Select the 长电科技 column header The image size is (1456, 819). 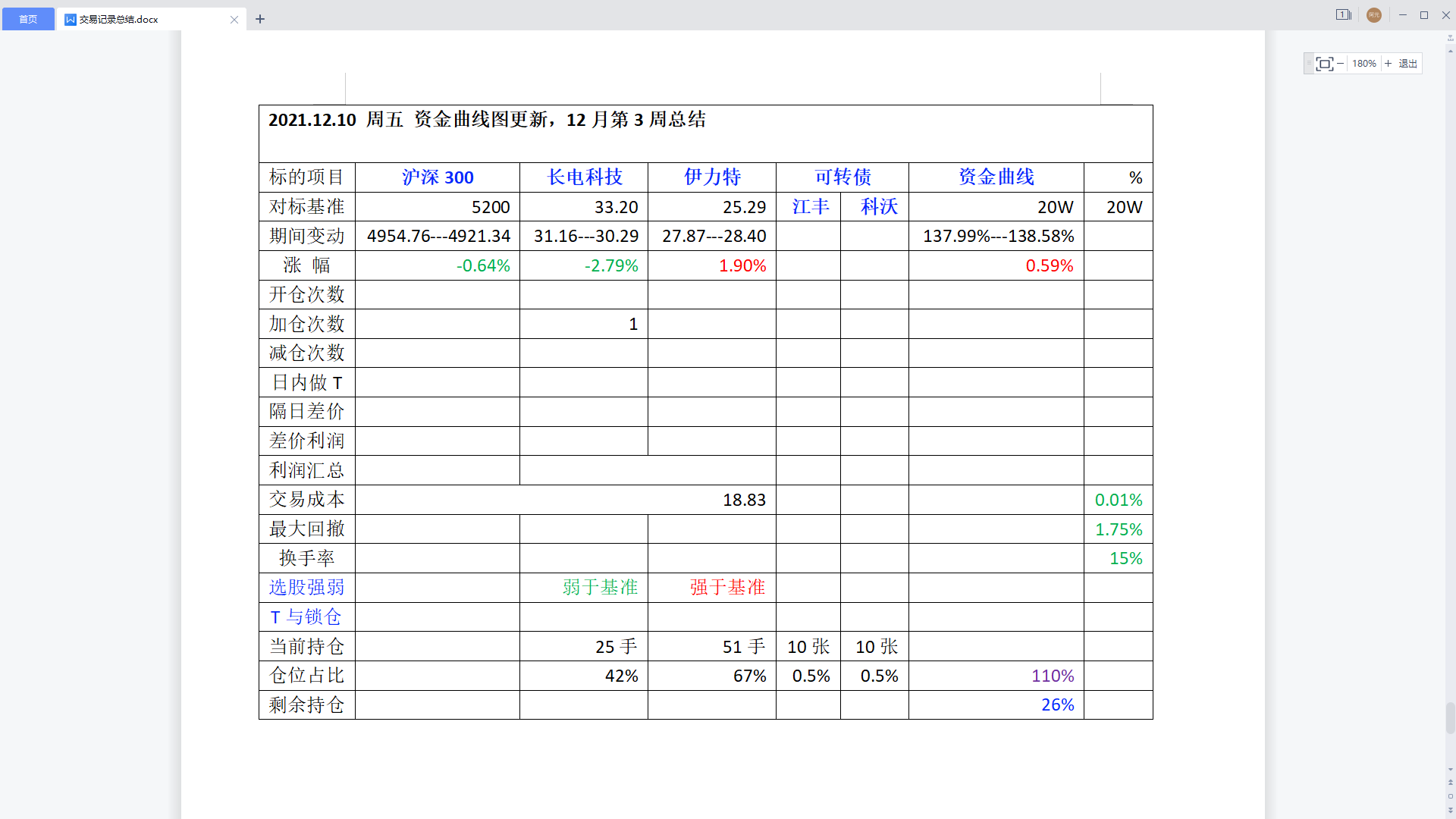pyautogui.click(x=584, y=177)
